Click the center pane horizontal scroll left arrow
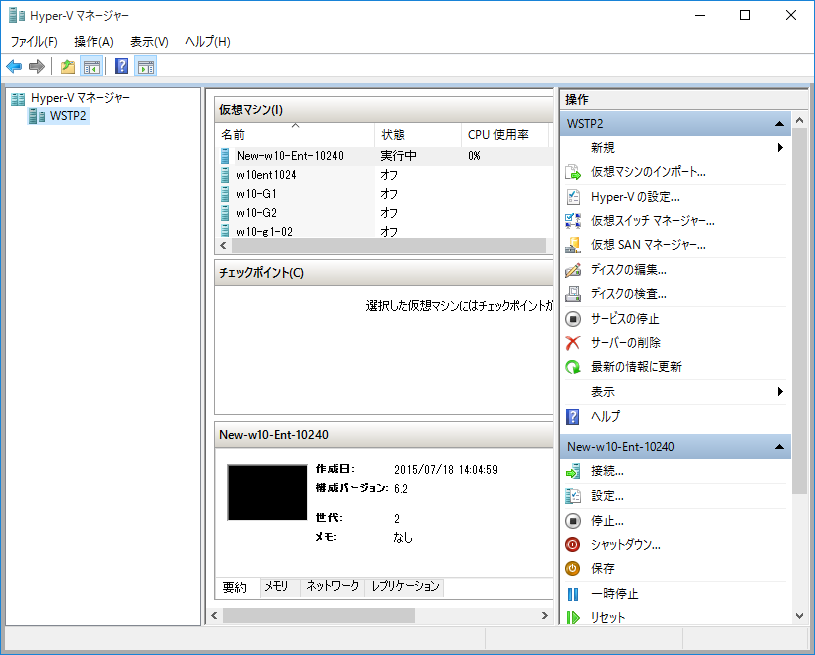Image resolution: width=815 pixels, height=655 pixels. [x=214, y=615]
